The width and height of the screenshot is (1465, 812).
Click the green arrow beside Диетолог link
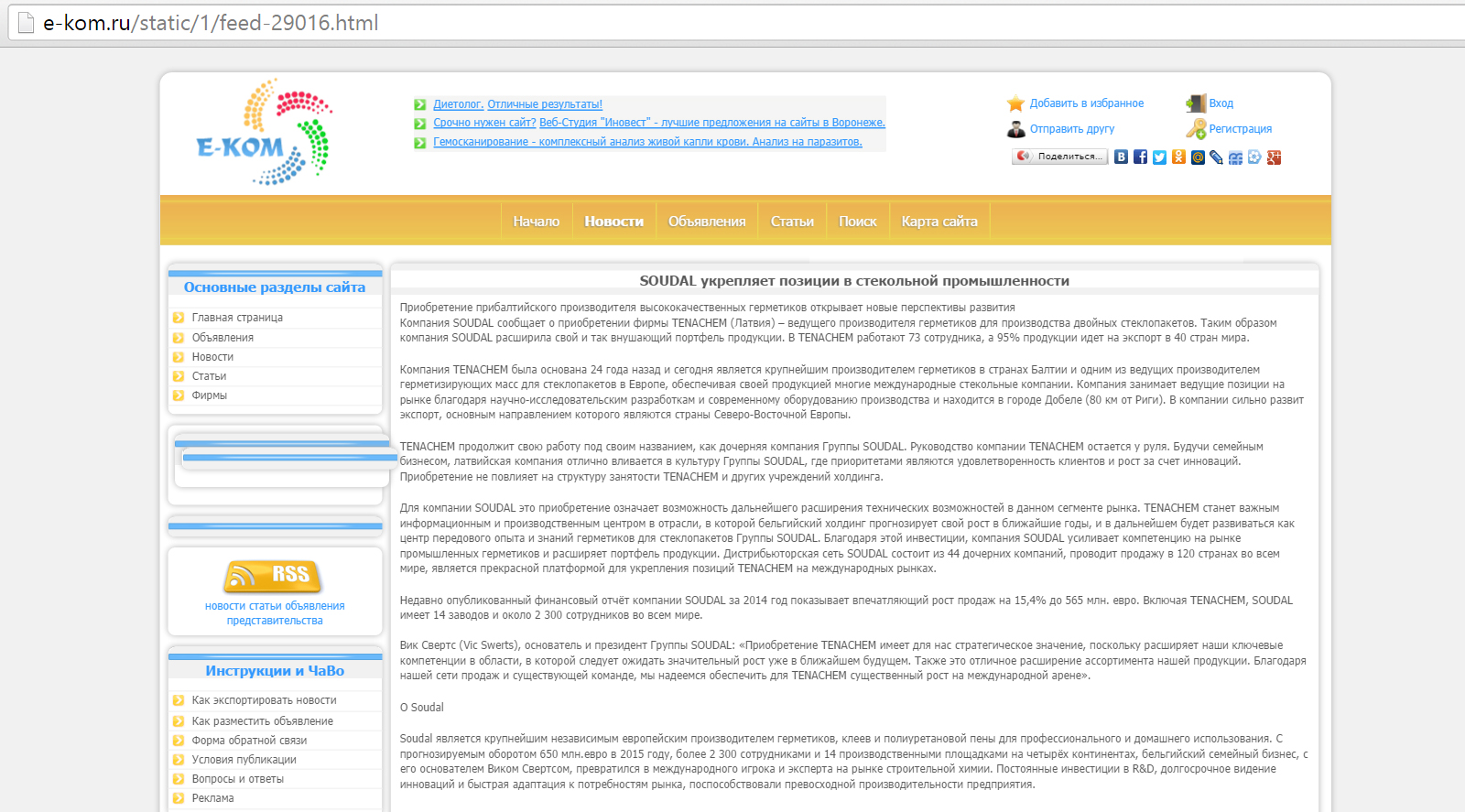(x=420, y=104)
